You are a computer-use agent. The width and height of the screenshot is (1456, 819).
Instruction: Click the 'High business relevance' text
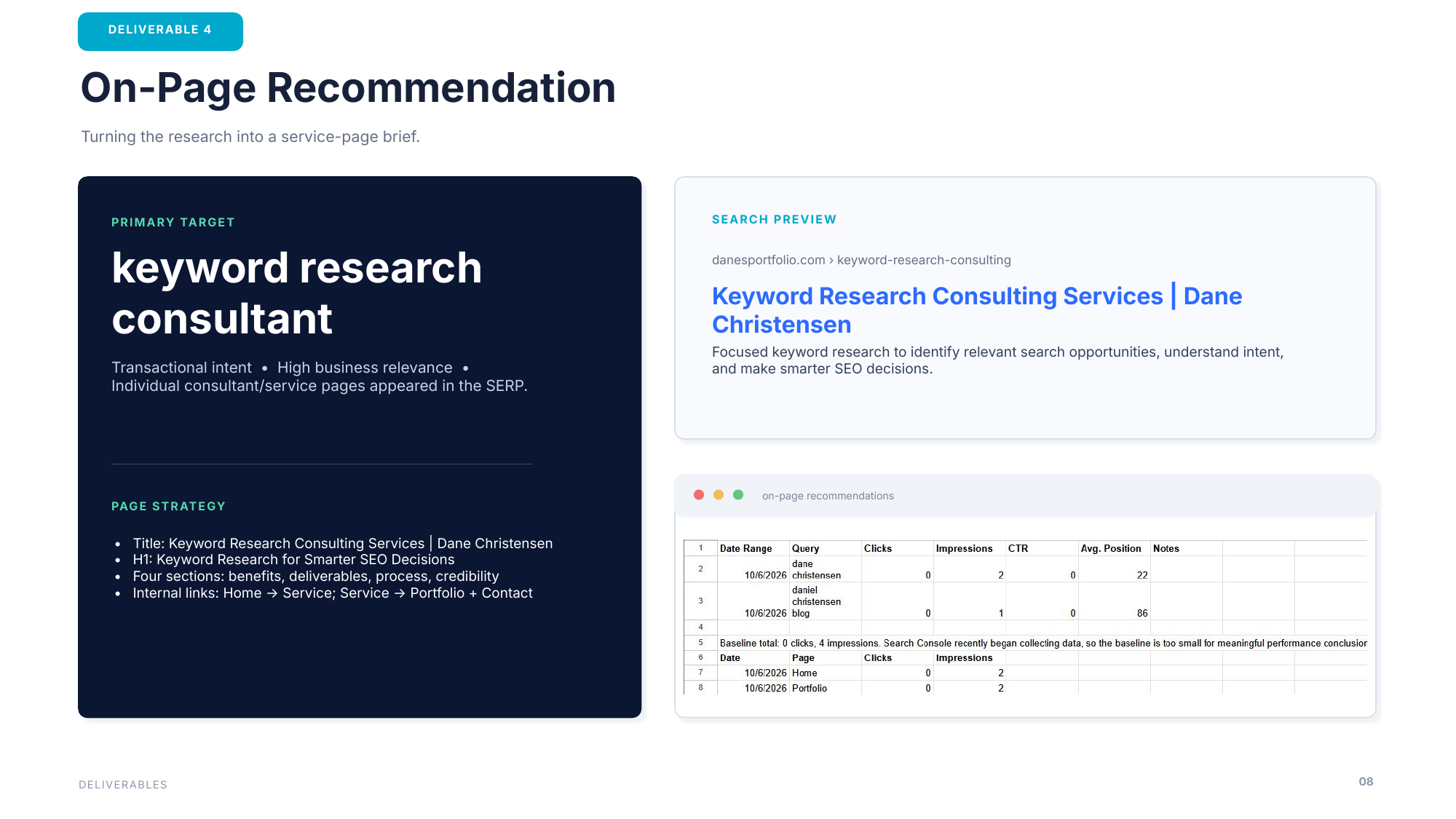click(365, 368)
